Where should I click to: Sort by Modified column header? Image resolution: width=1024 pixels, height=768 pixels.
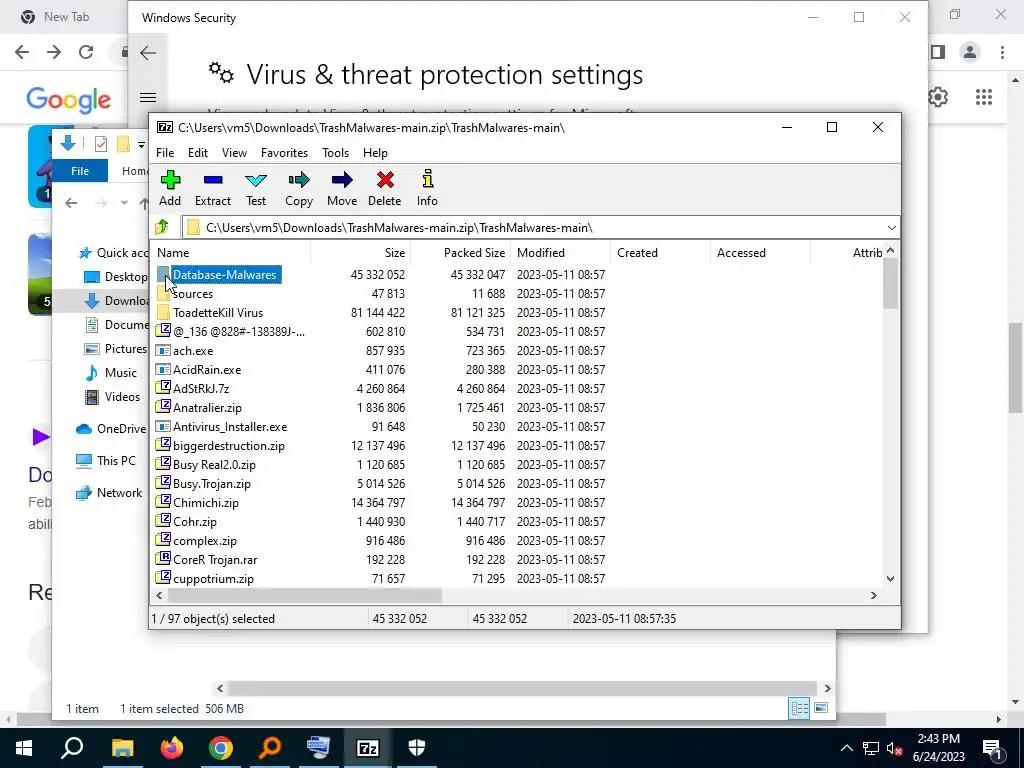[x=560, y=253]
